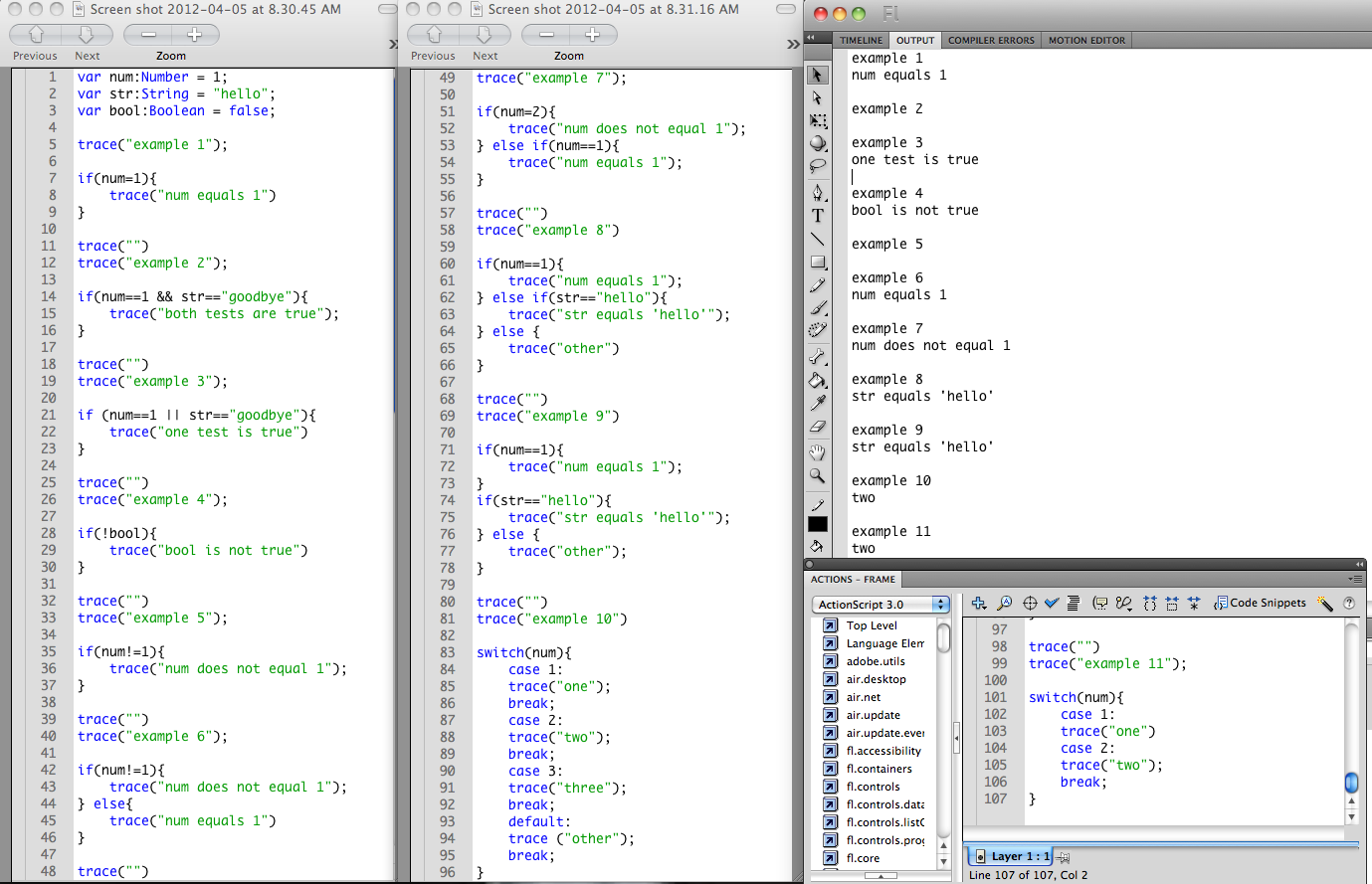
Task: Select the Subselection tool
Action: point(817,98)
